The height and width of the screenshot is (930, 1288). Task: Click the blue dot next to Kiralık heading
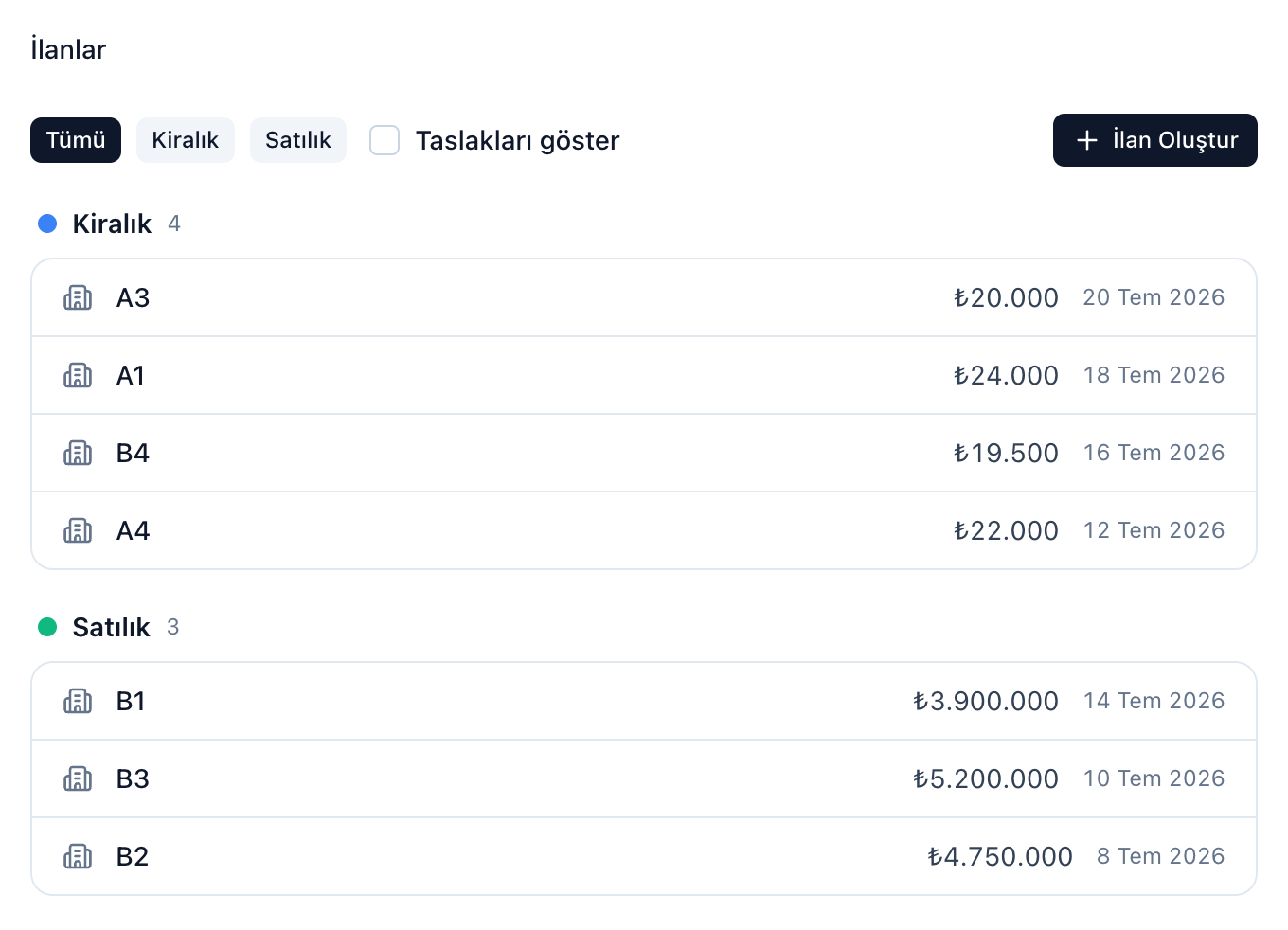pyautogui.click(x=47, y=224)
